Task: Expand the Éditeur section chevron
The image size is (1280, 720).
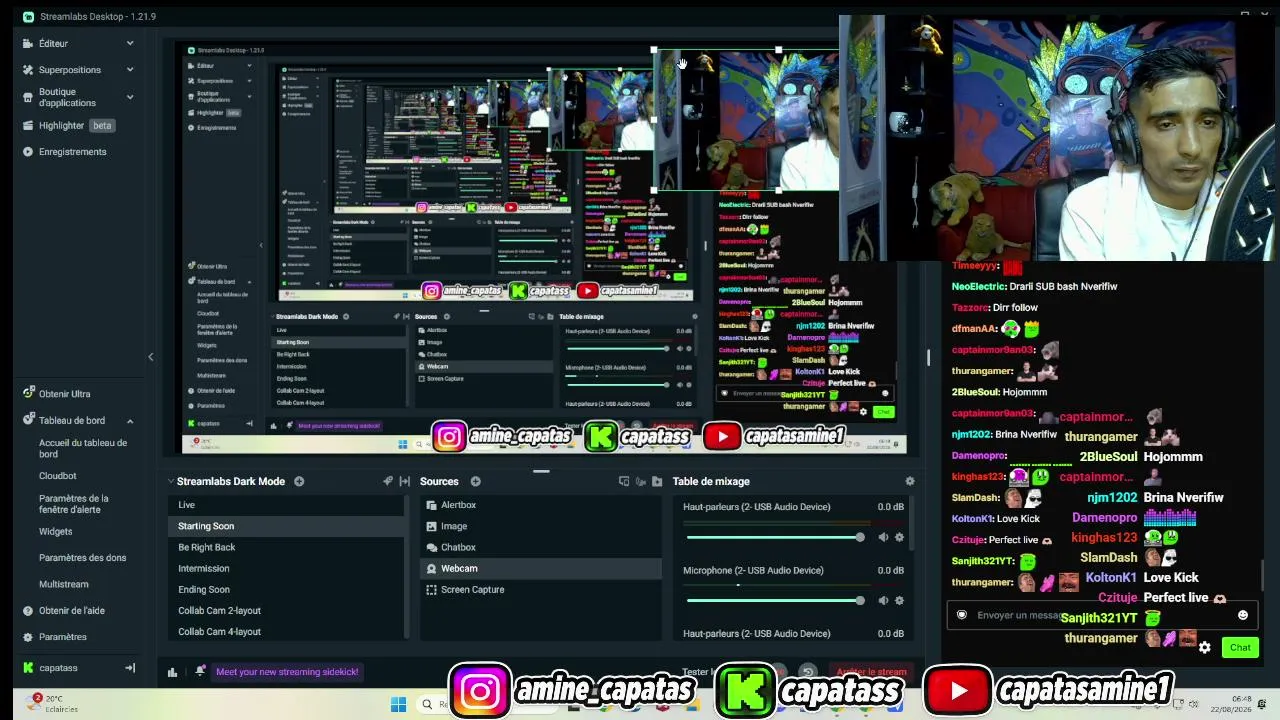Action: click(x=130, y=43)
